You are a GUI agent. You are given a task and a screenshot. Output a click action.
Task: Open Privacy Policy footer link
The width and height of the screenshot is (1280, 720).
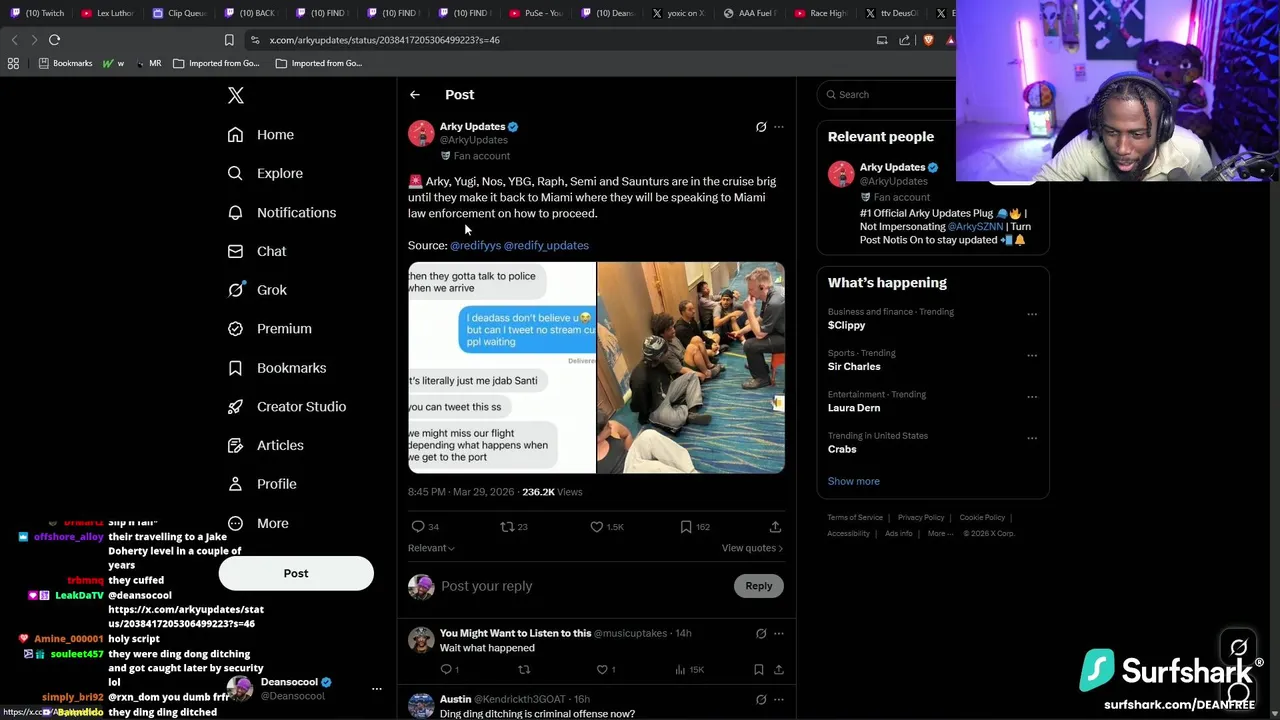[921, 518]
